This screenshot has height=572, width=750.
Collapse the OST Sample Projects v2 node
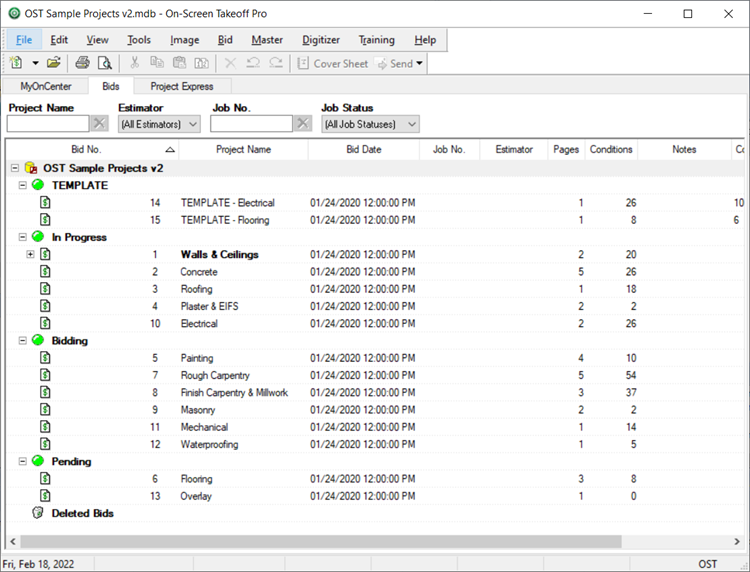coord(15,168)
